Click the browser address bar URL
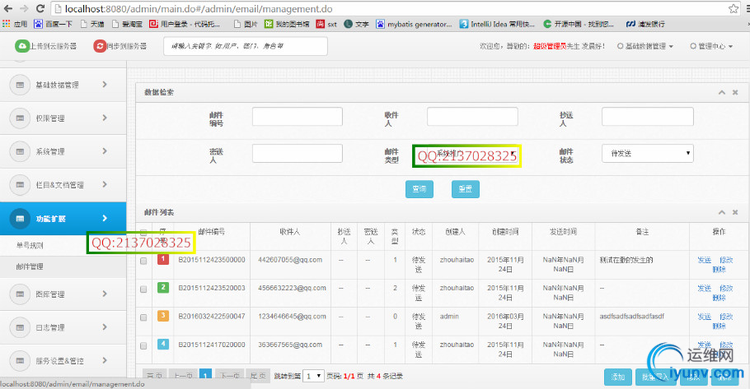The height and width of the screenshot is (389, 750). (199, 9)
